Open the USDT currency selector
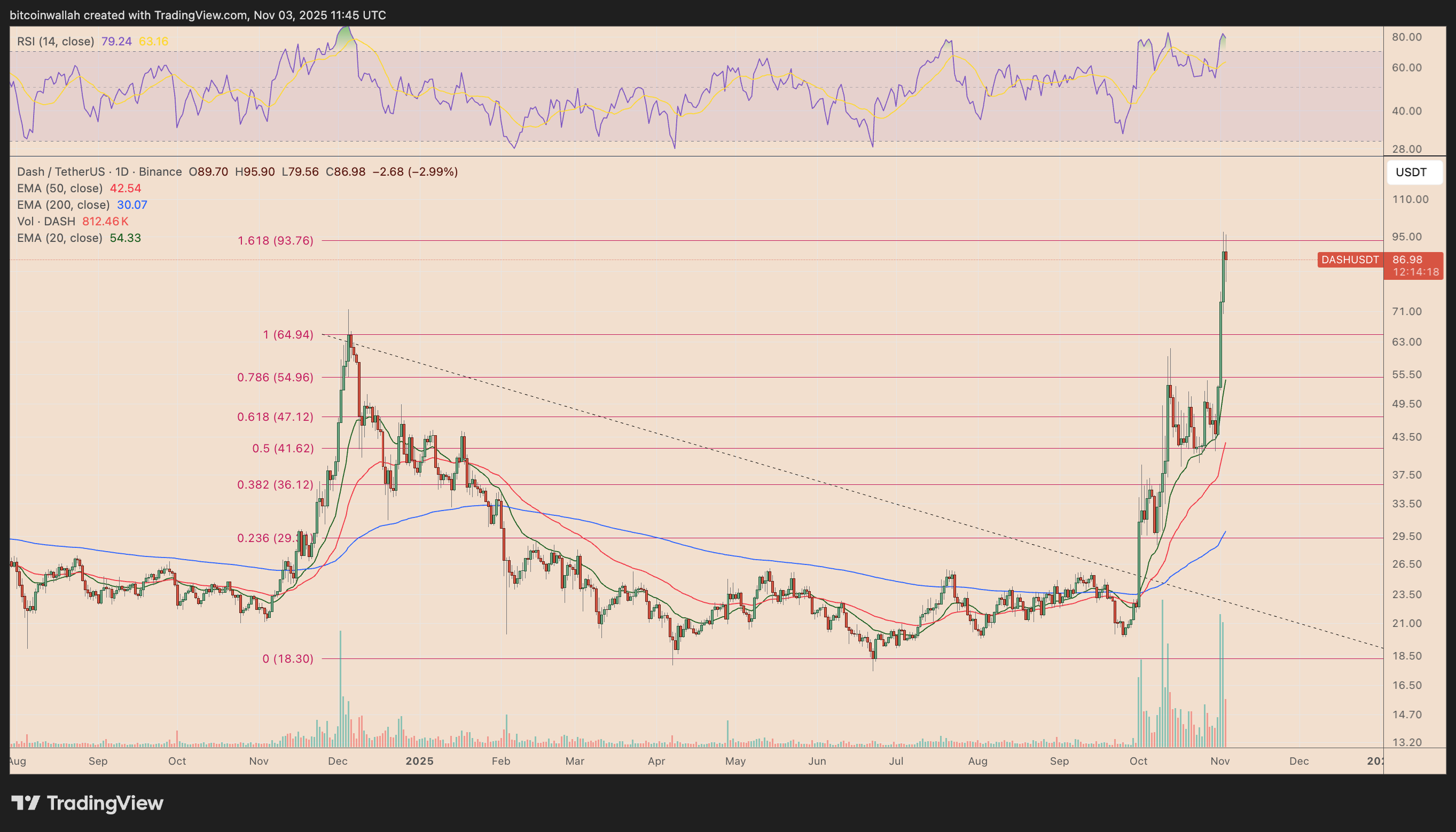Screen dimensions: 1456x832 (1414, 172)
